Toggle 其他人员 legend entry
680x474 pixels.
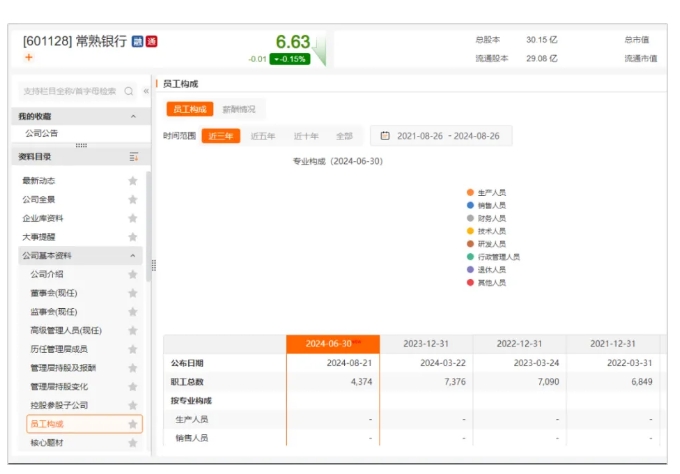[486, 283]
